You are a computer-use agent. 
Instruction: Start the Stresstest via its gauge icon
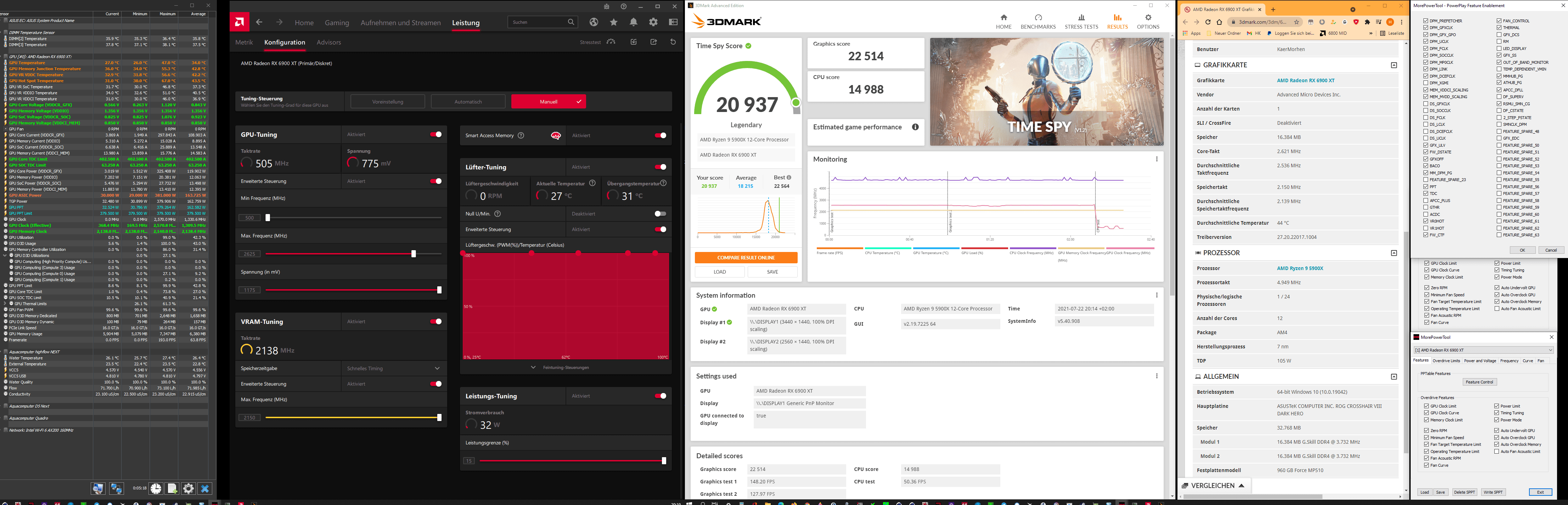[611, 42]
